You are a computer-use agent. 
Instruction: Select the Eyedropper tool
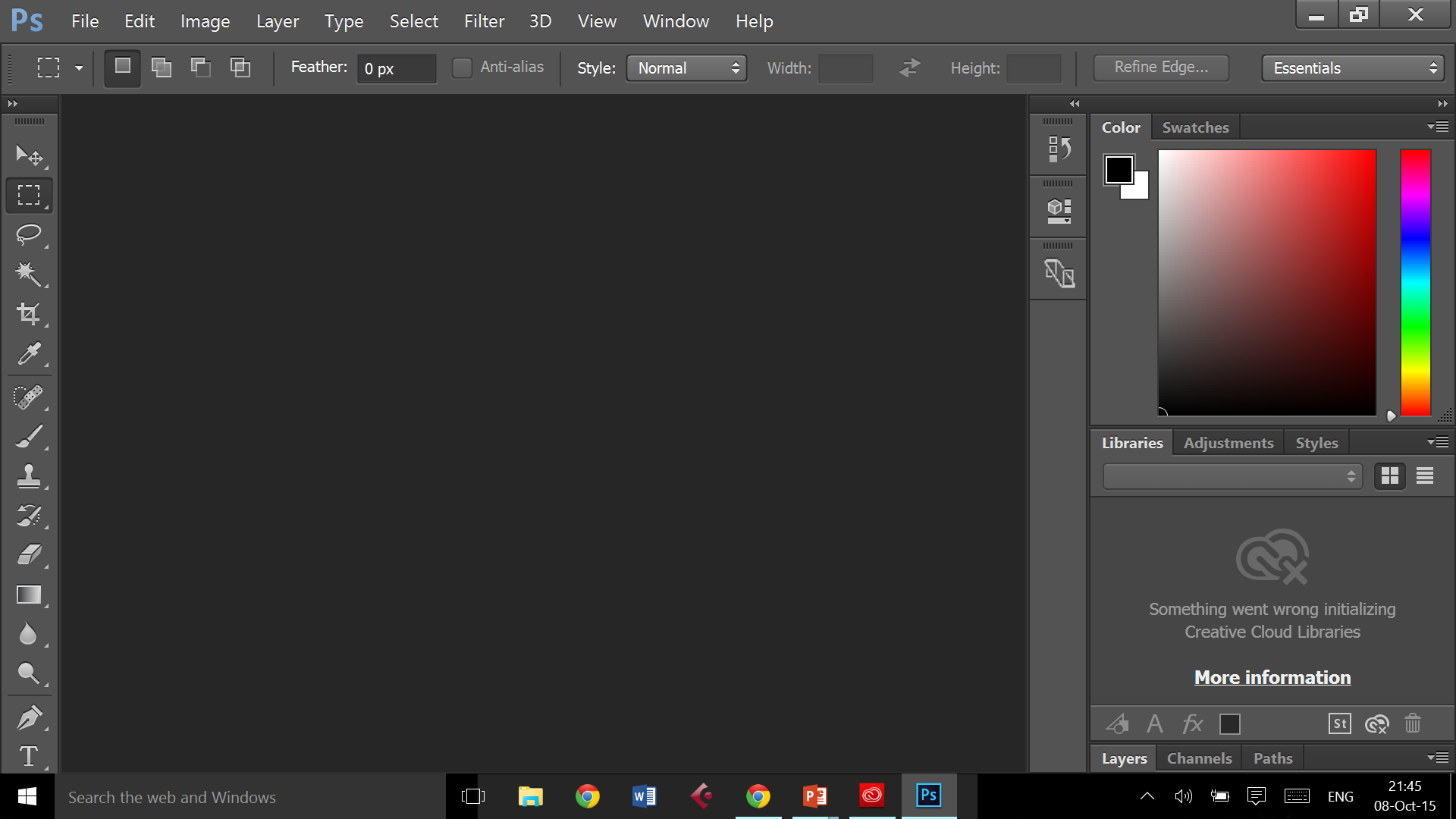tap(27, 353)
